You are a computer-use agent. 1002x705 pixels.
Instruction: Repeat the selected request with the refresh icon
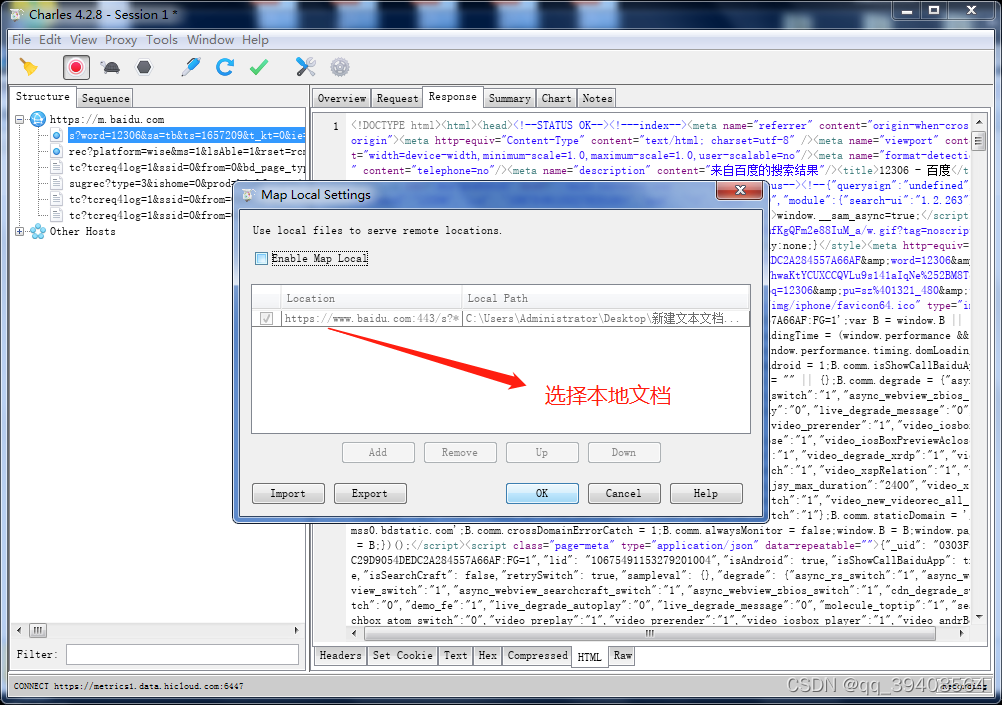(224, 67)
